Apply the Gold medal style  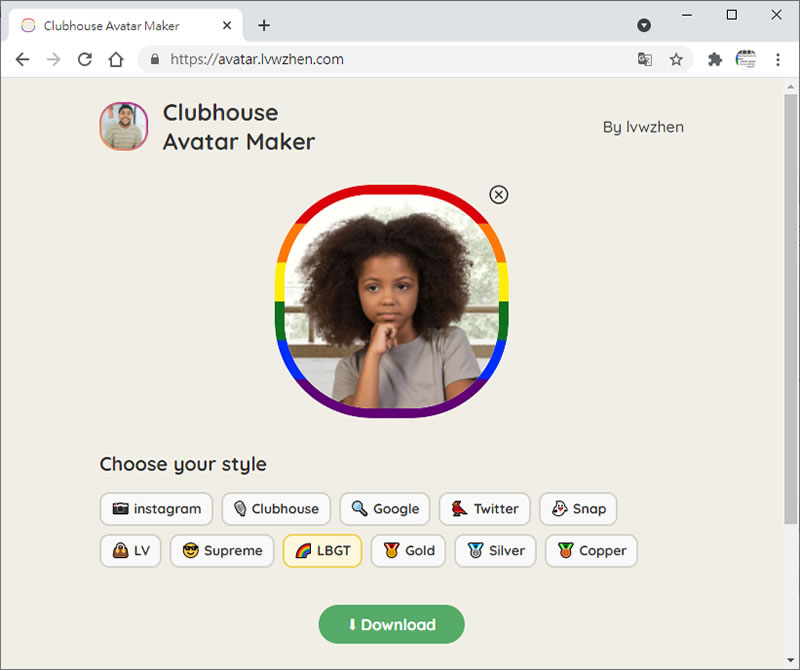click(x=408, y=551)
